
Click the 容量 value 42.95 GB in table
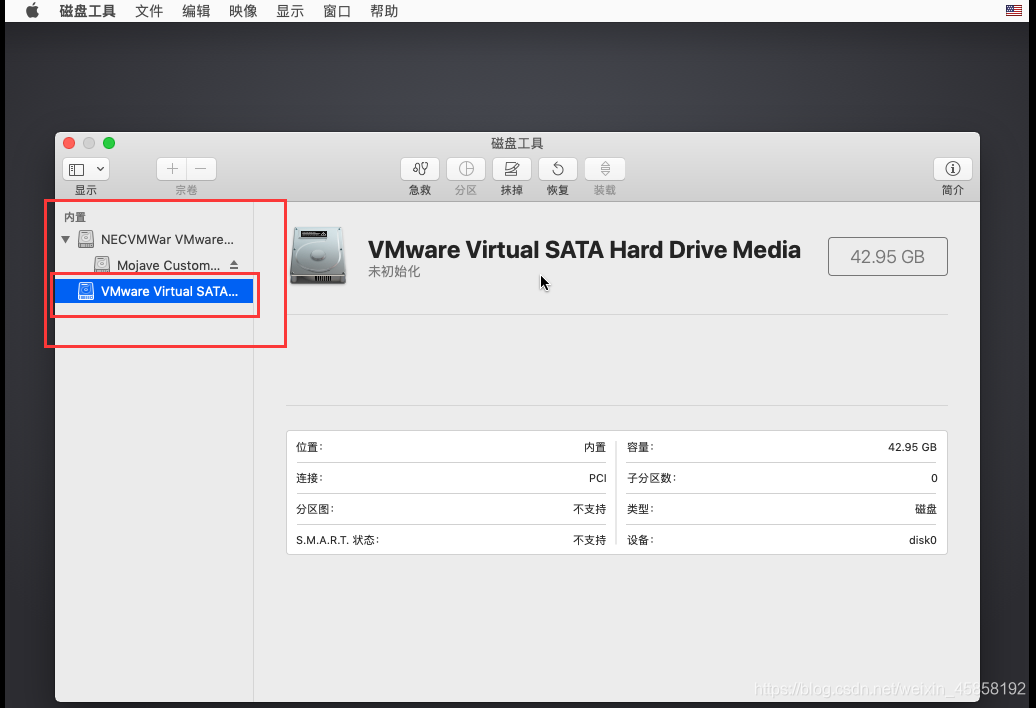point(912,447)
